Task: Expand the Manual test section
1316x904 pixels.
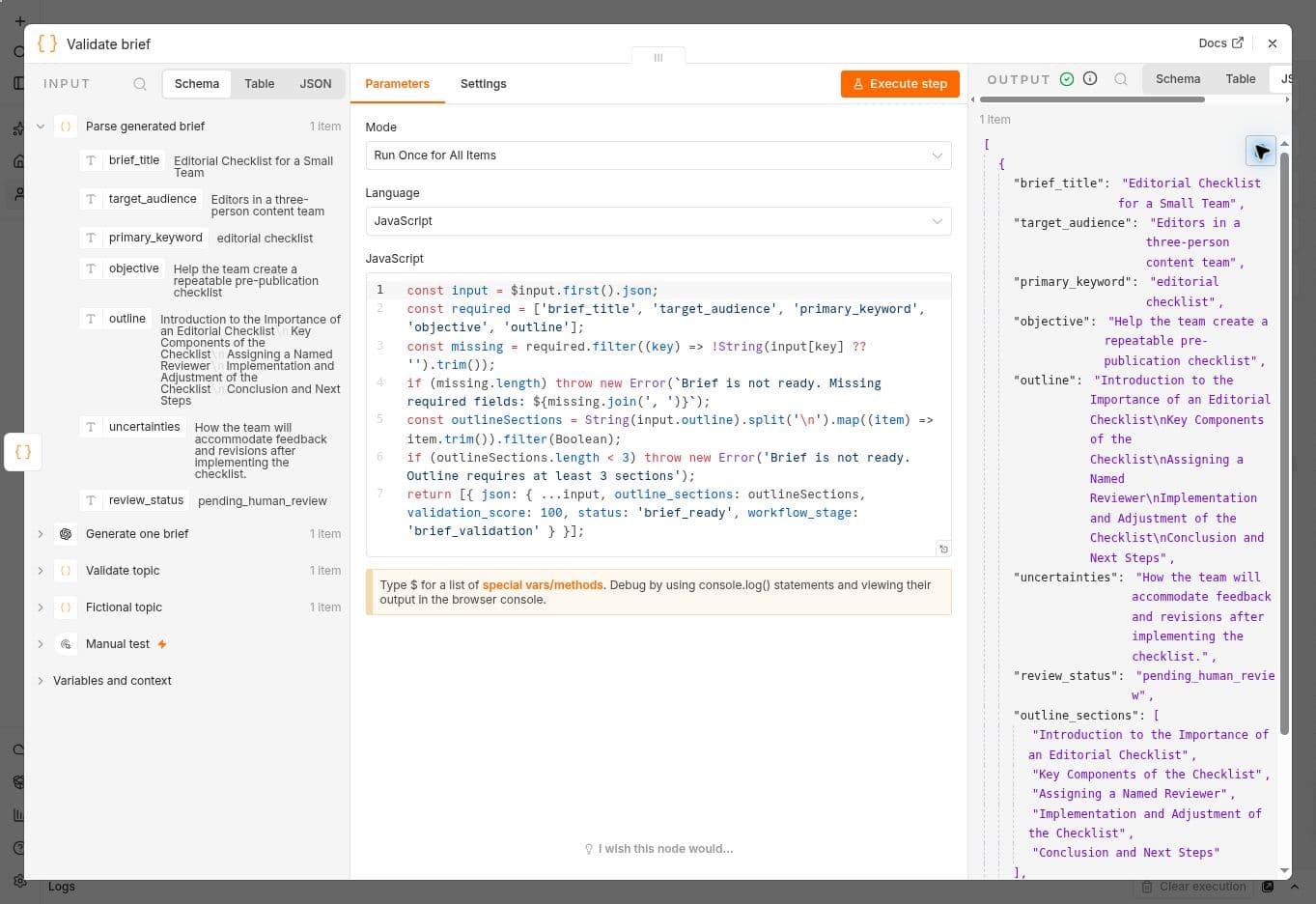Action: click(41, 644)
